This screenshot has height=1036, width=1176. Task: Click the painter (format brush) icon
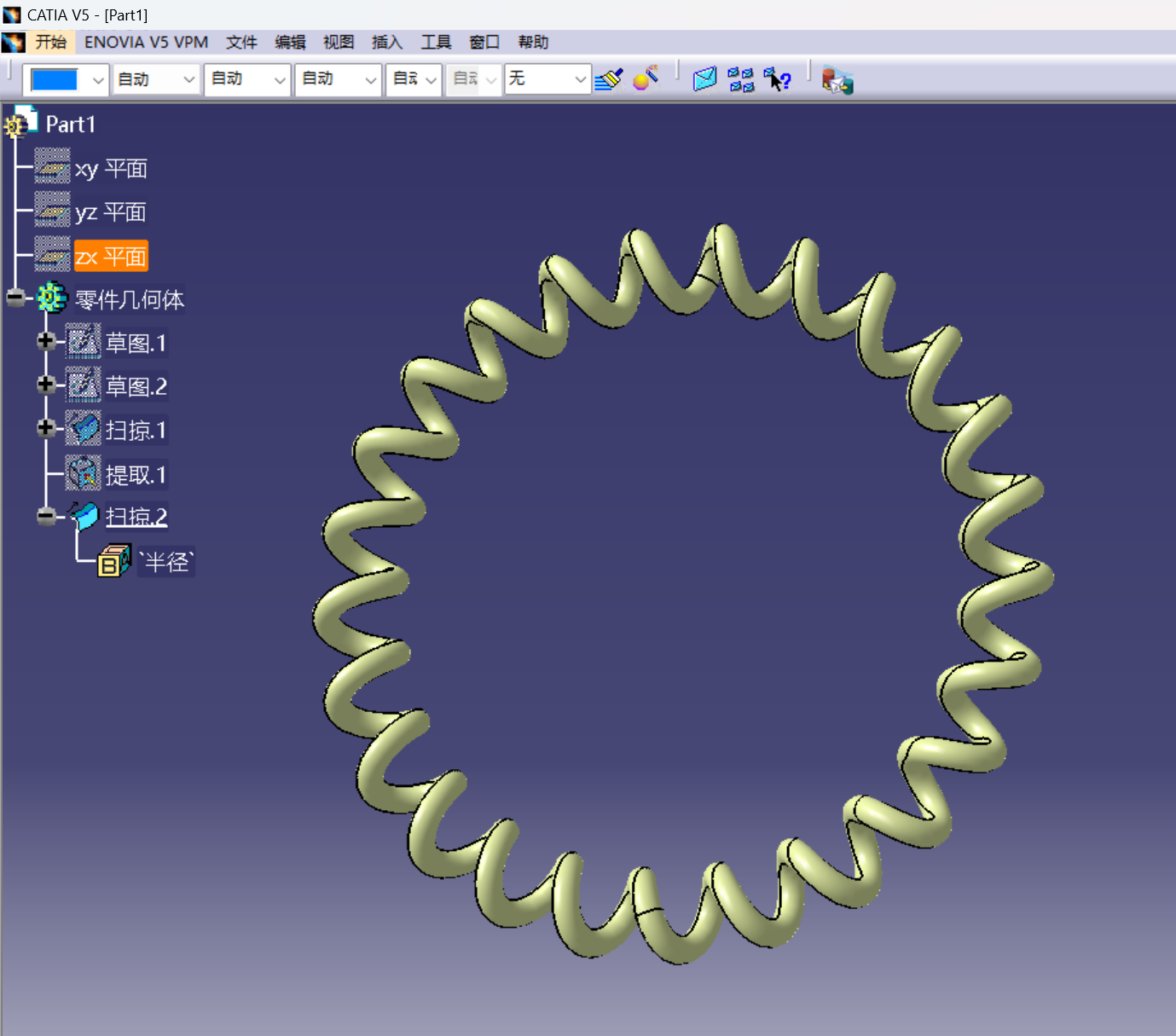pyautogui.click(x=608, y=79)
